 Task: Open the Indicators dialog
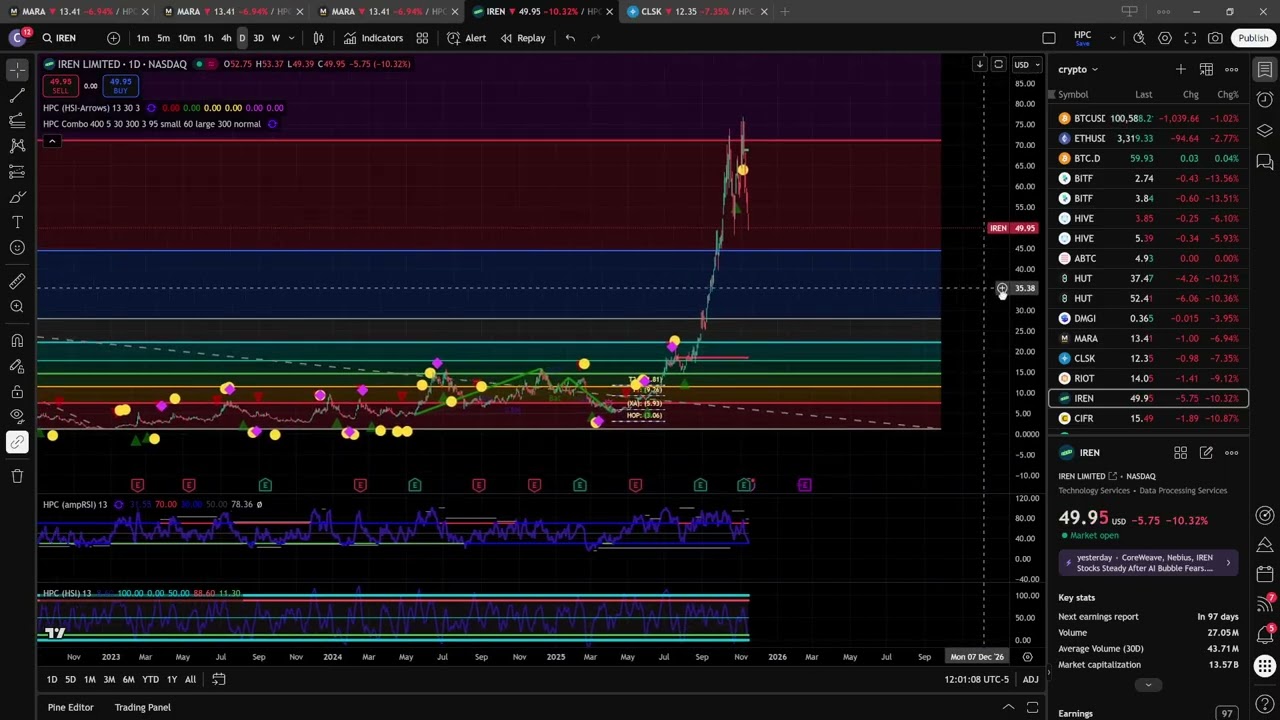(373, 38)
